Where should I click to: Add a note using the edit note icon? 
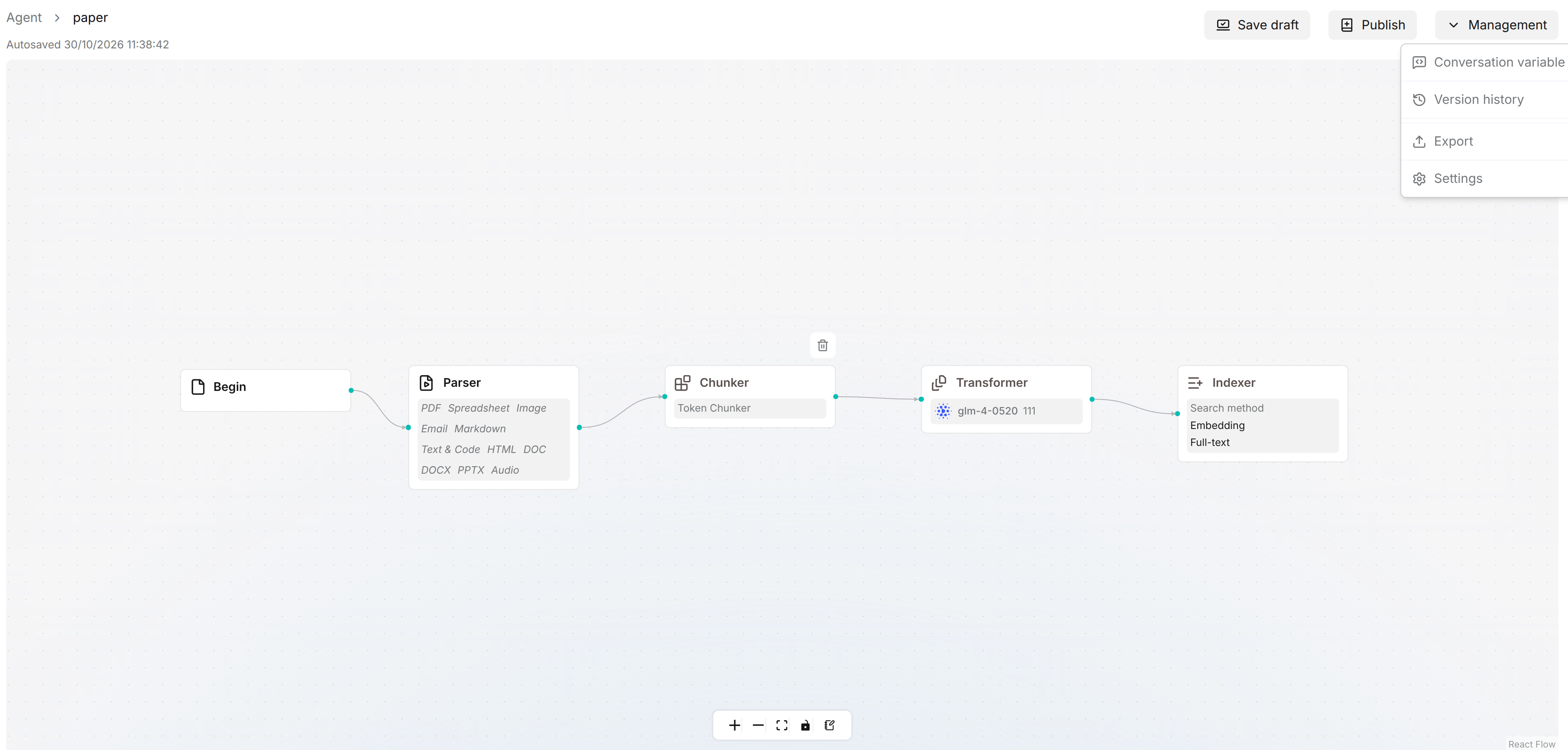coord(829,725)
